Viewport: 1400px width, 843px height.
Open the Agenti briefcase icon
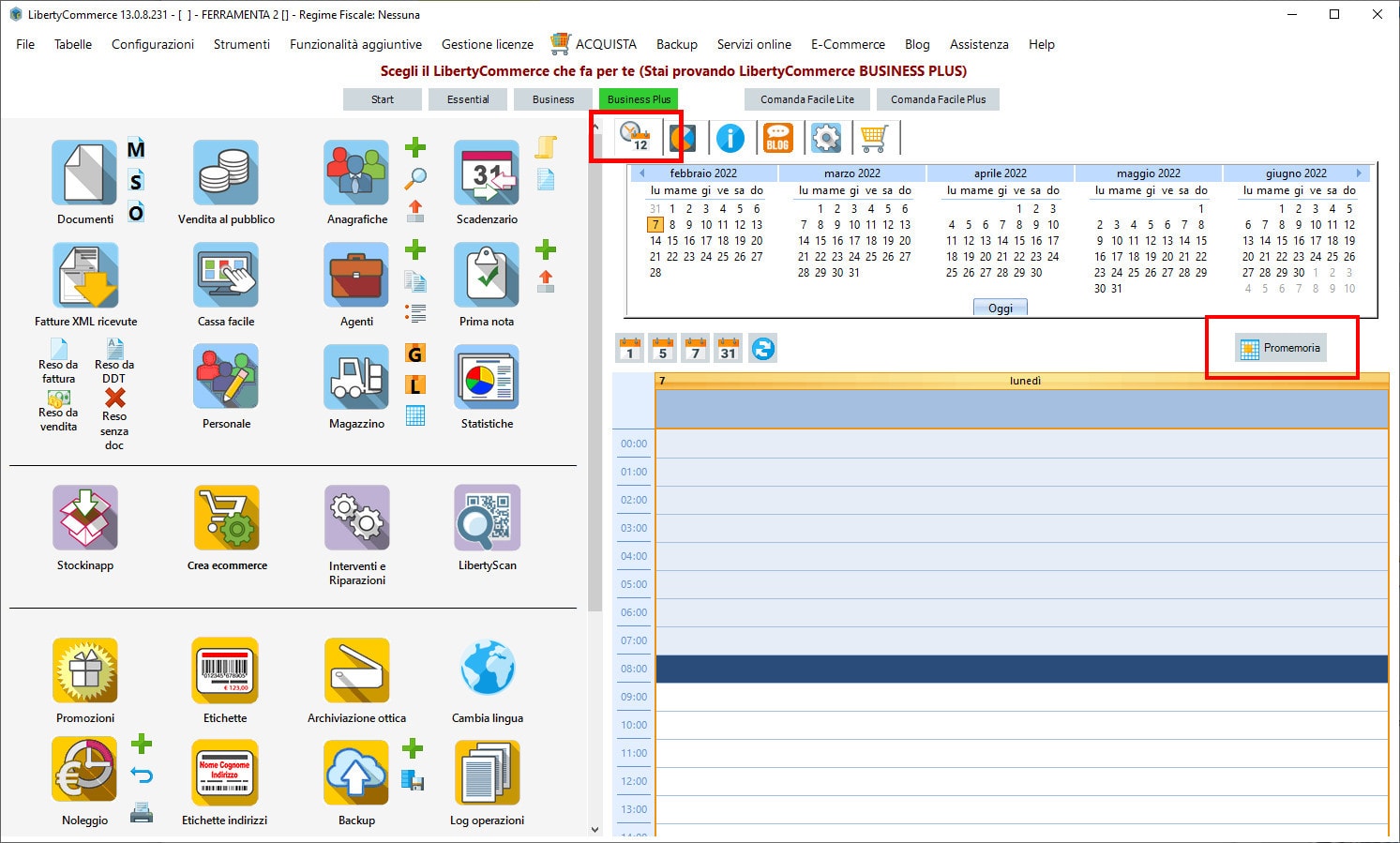[356, 276]
